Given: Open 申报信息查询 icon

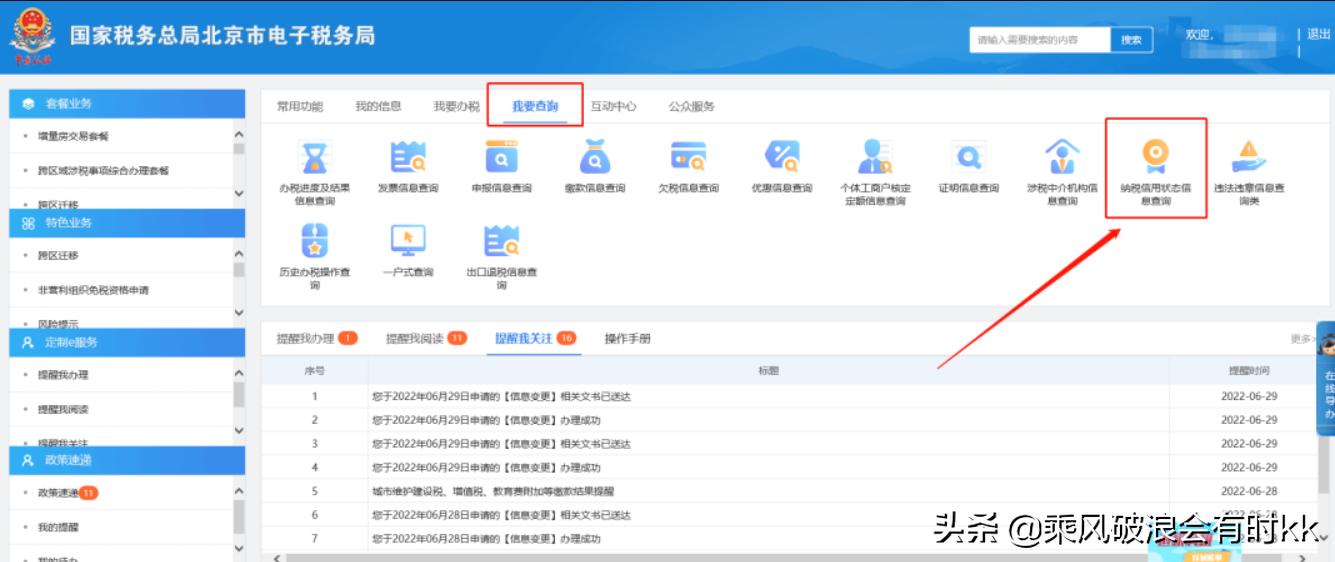Looking at the screenshot, I should (502, 156).
